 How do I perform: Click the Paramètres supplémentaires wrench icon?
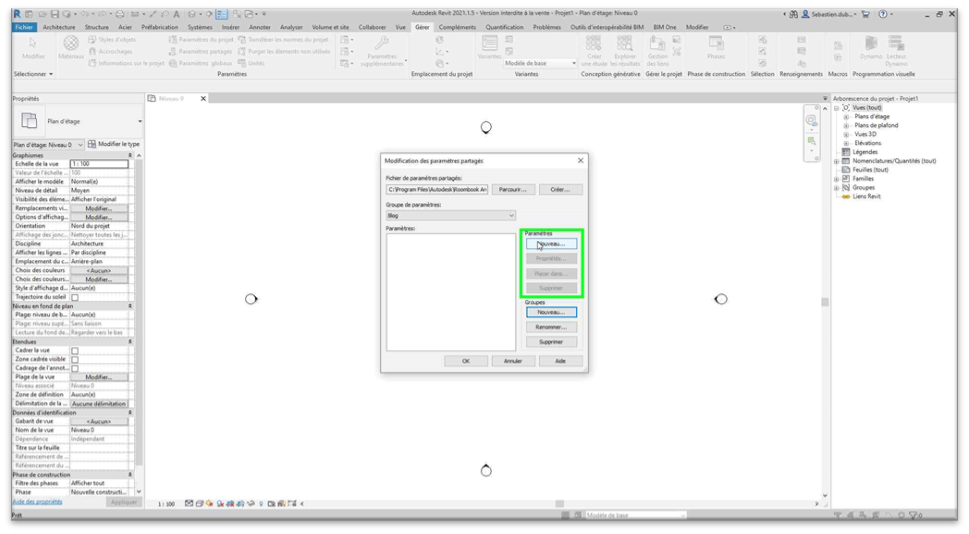381,47
